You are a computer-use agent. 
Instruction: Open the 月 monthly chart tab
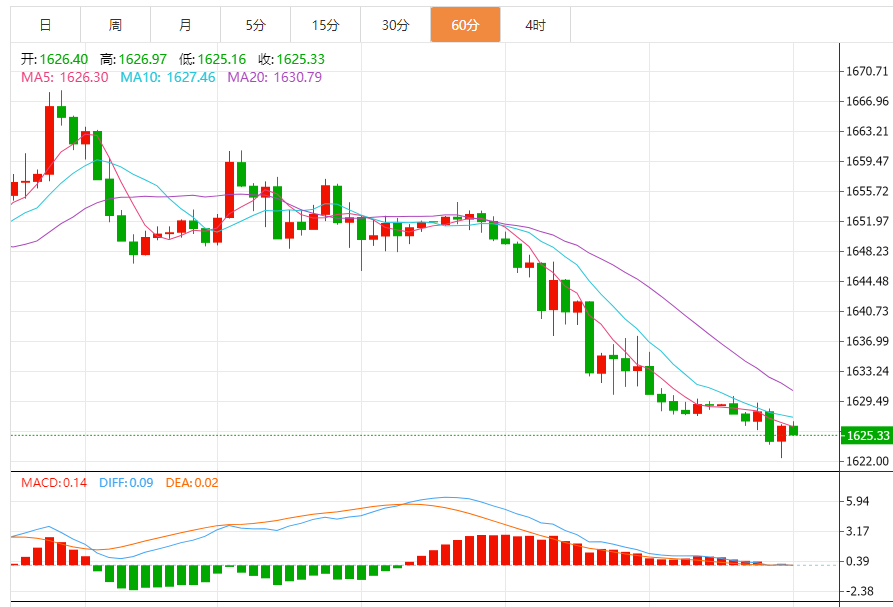[x=186, y=25]
